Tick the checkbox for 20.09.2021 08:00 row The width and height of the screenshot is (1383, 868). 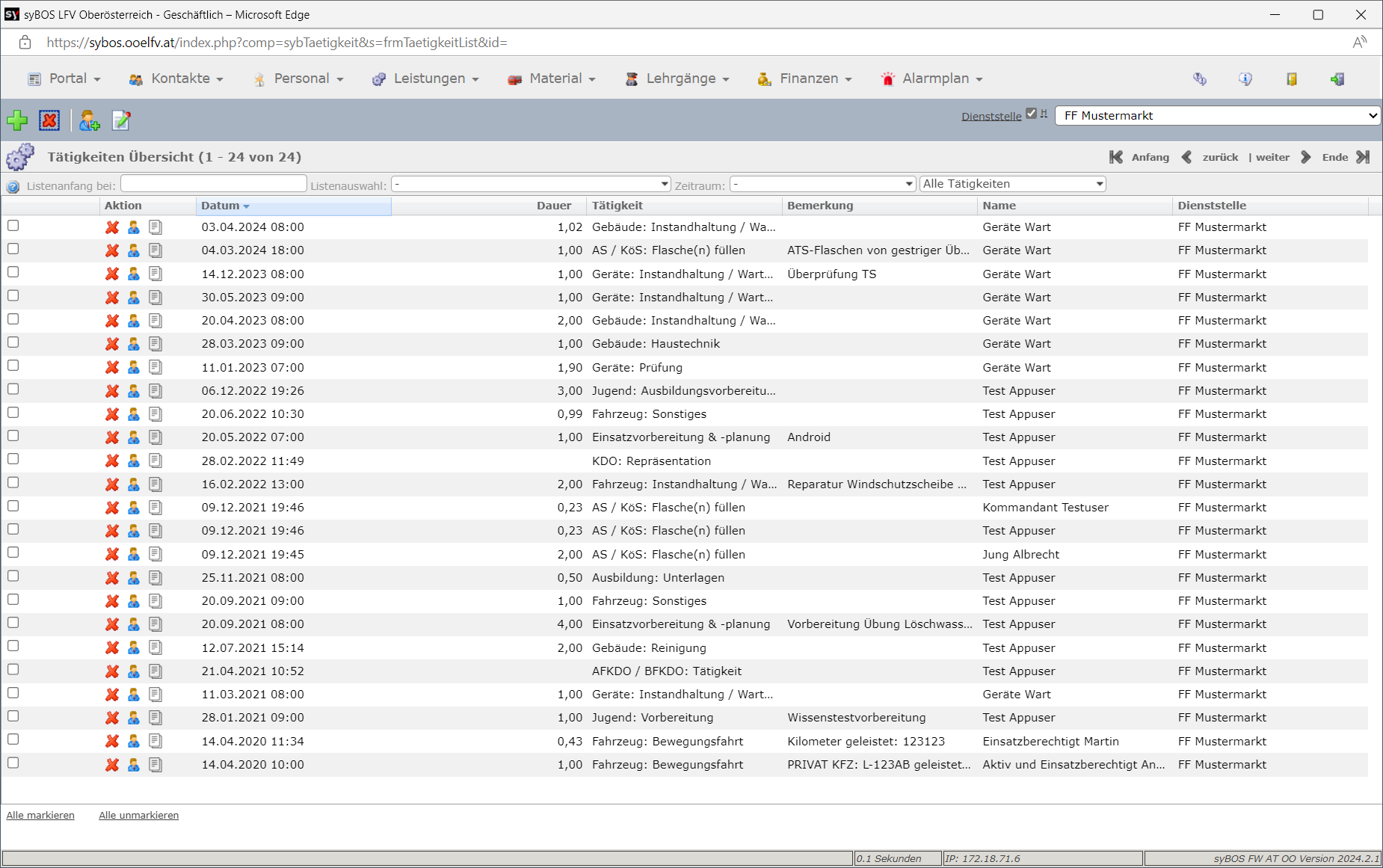tap(13, 623)
